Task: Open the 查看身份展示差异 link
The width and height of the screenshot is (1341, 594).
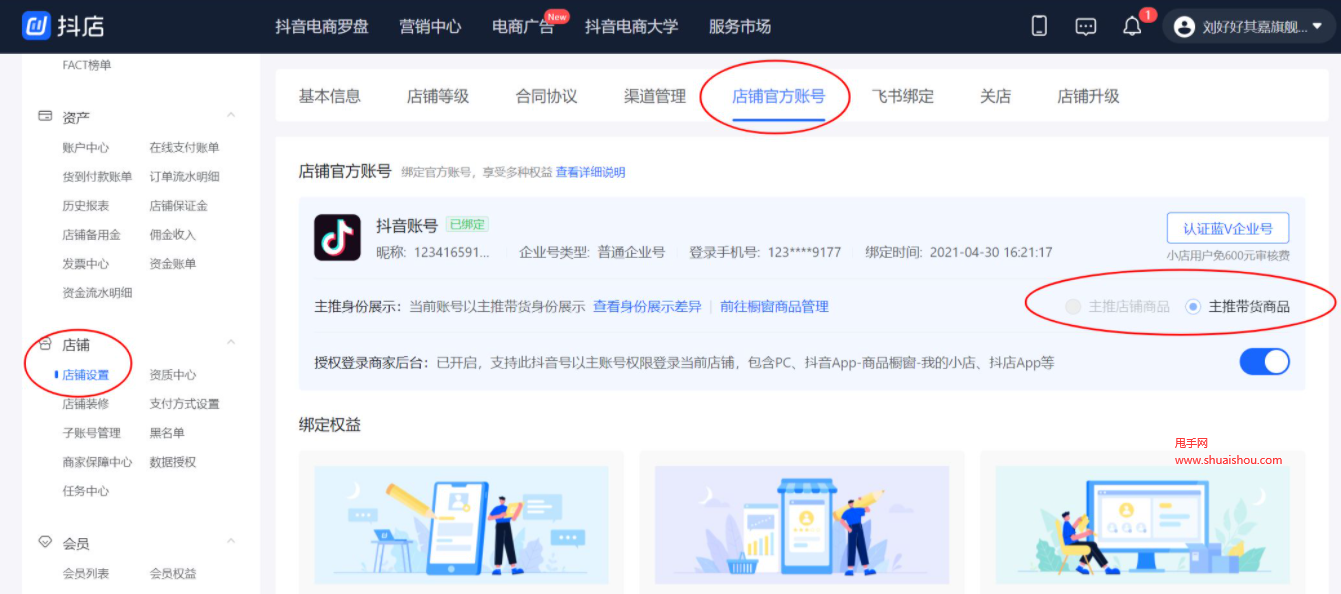Action: (x=647, y=306)
